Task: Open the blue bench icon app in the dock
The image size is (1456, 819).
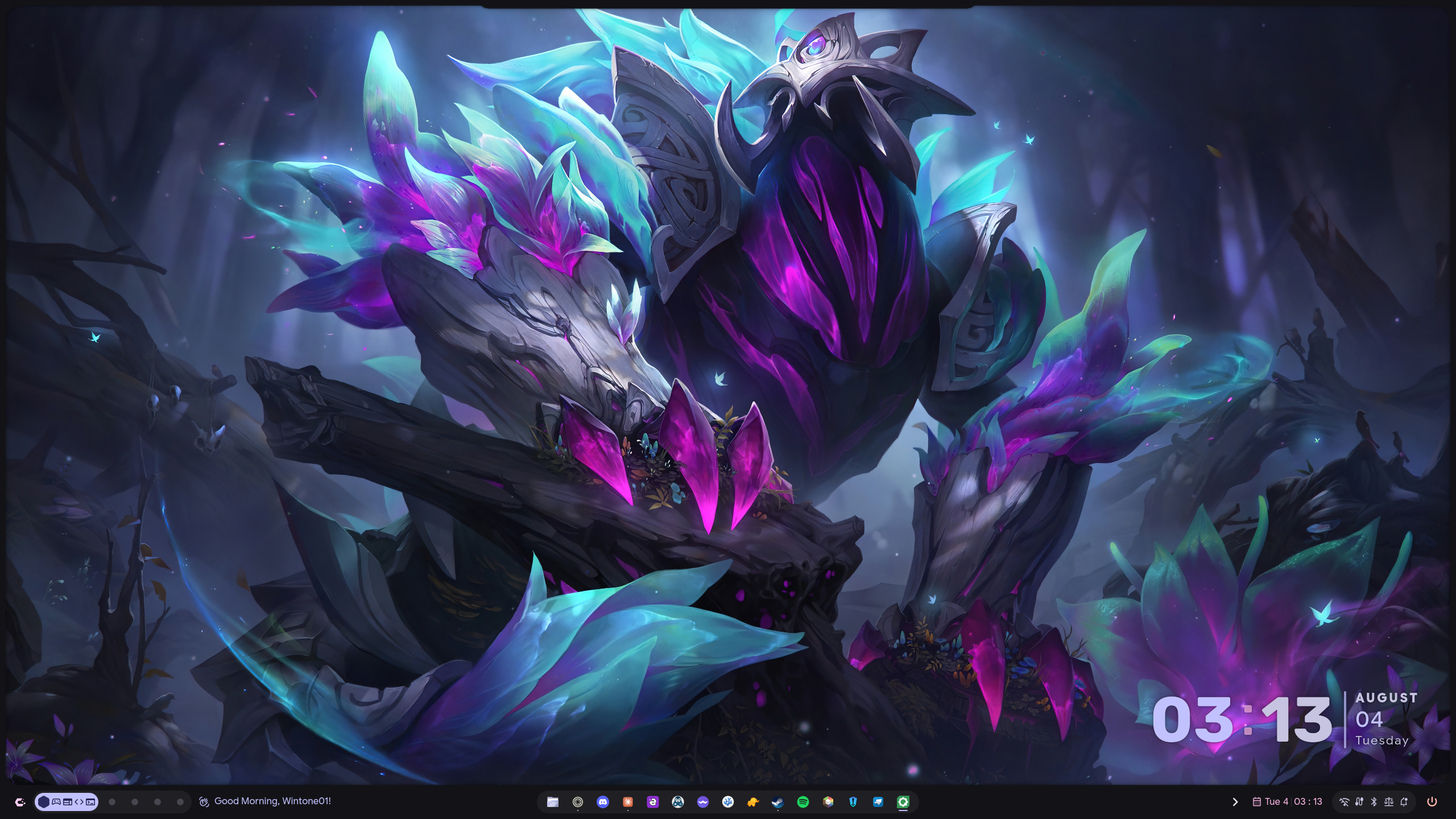Action: [878, 802]
